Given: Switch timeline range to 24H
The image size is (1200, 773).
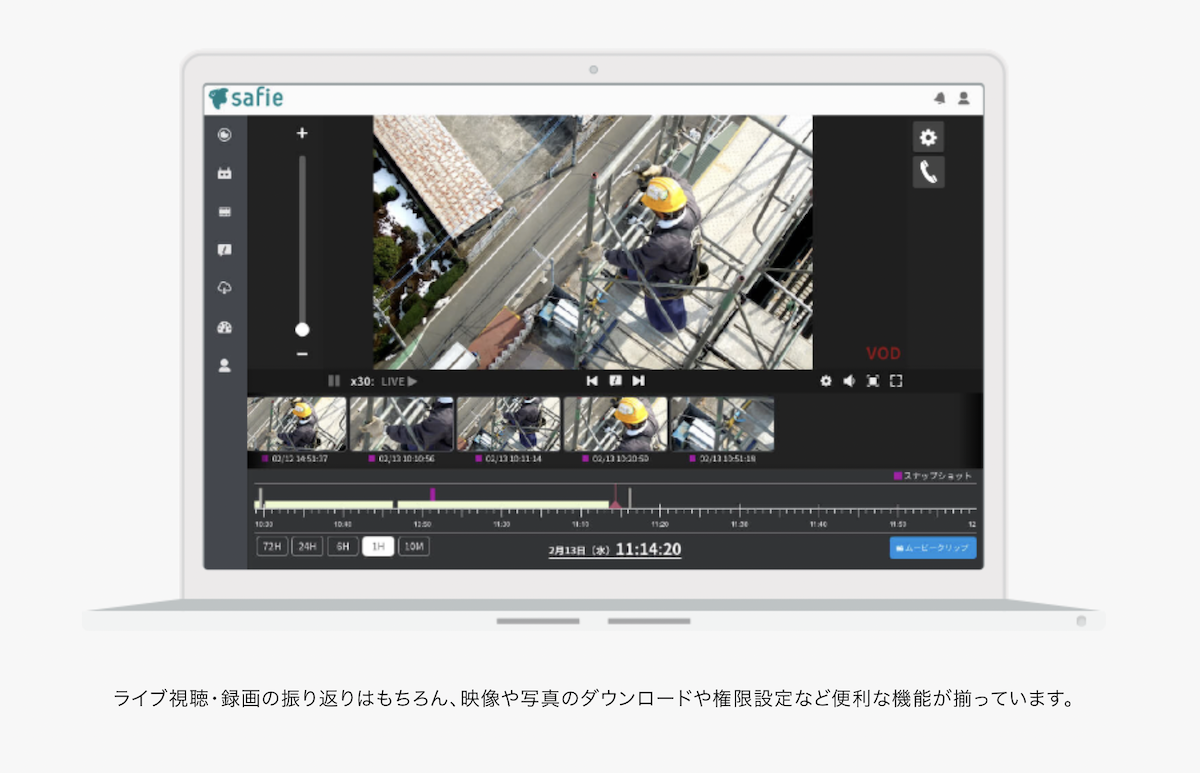Looking at the screenshot, I should 307,547.
